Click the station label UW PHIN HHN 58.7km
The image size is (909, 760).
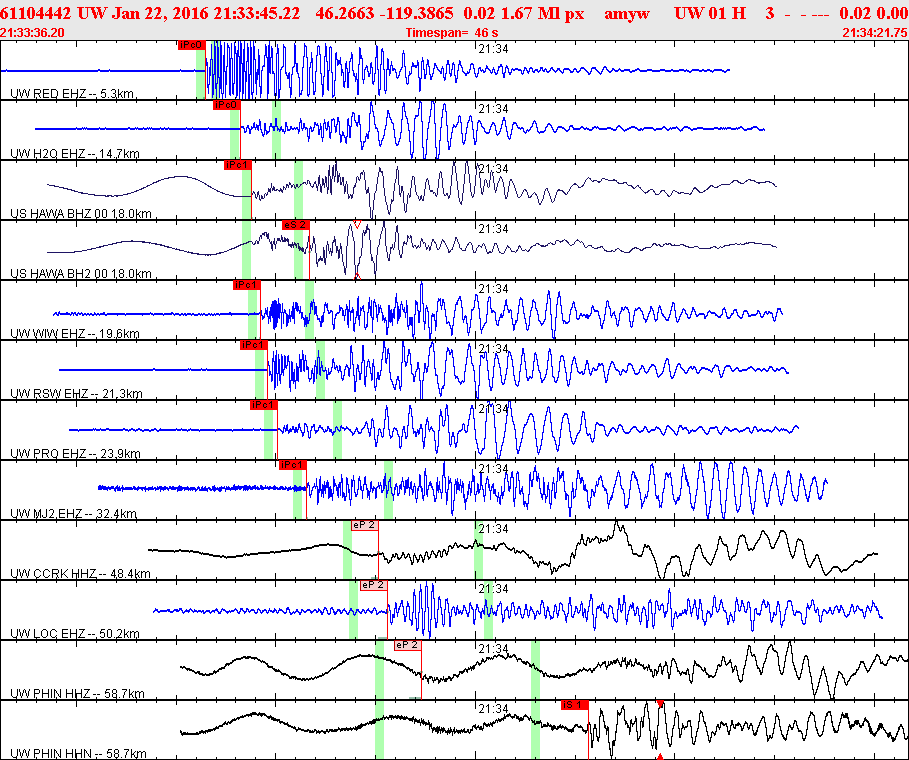[x=78, y=754]
